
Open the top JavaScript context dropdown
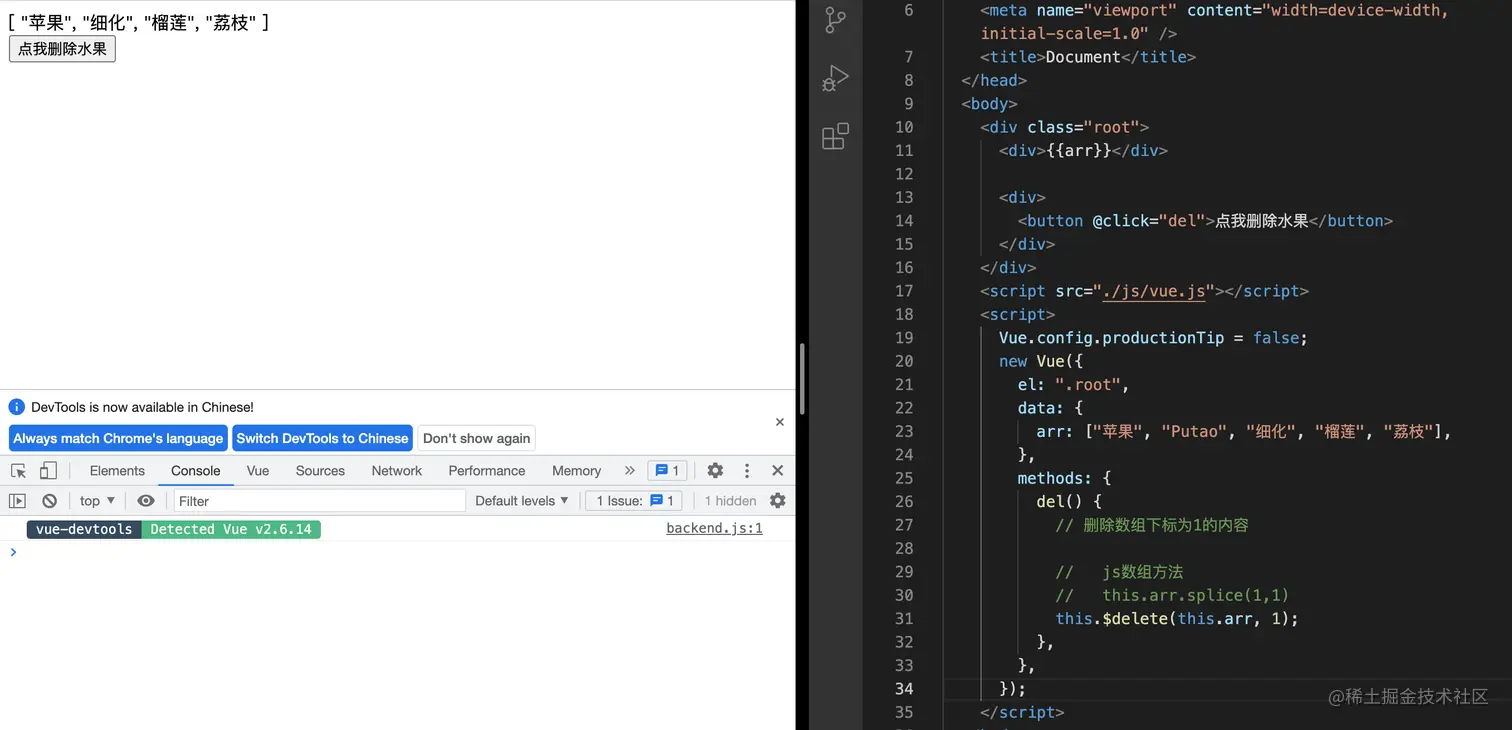point(97,501)
